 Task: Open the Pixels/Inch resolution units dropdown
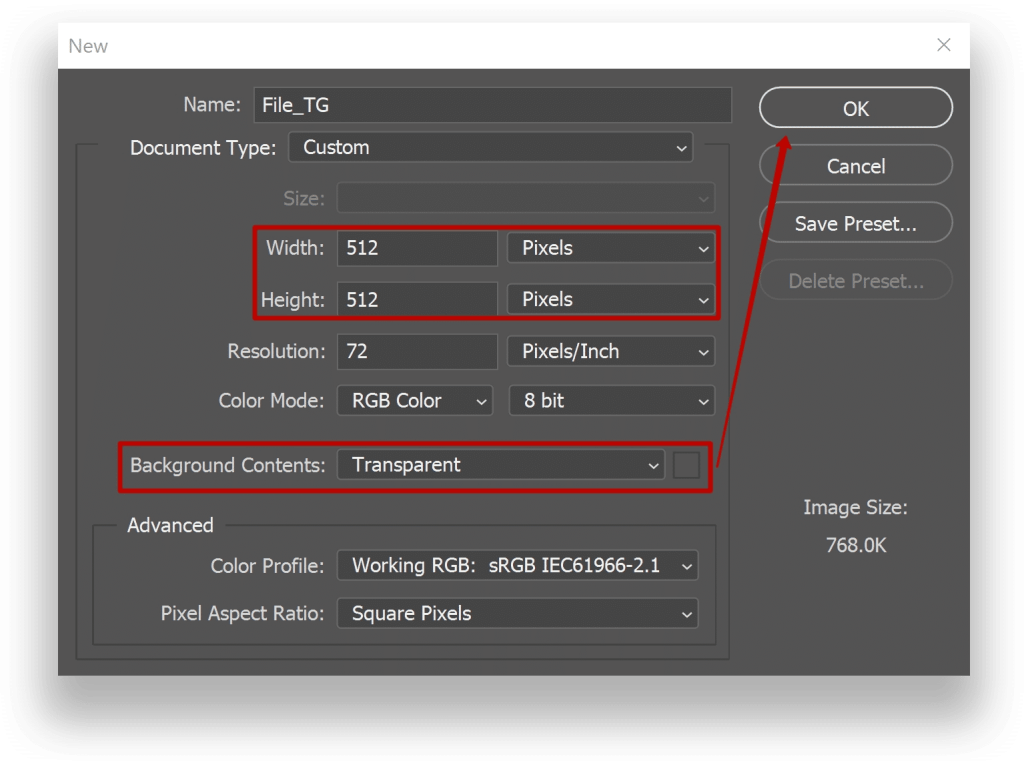point(611,352)
